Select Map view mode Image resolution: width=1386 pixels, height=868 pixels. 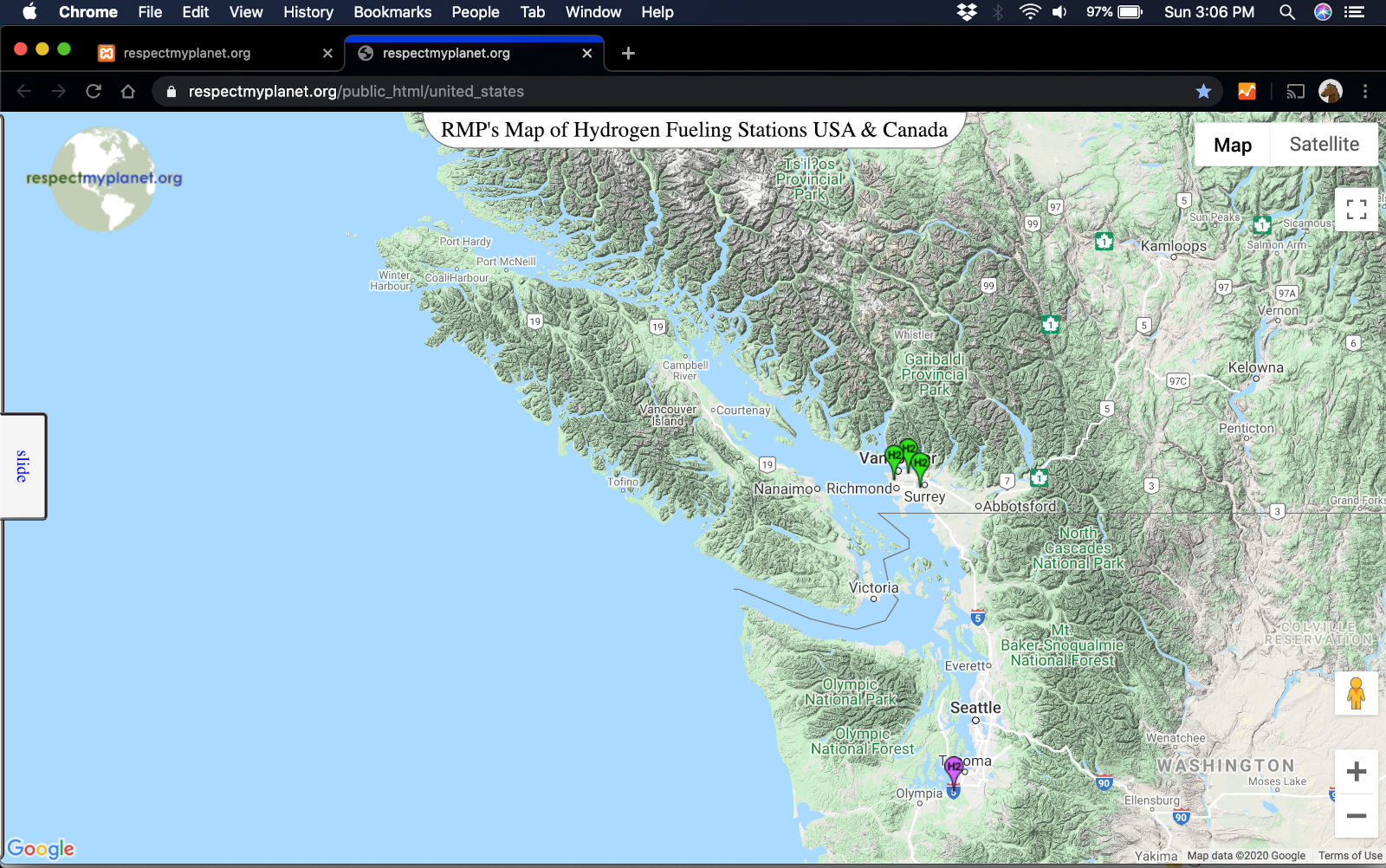pos(1233,144)
